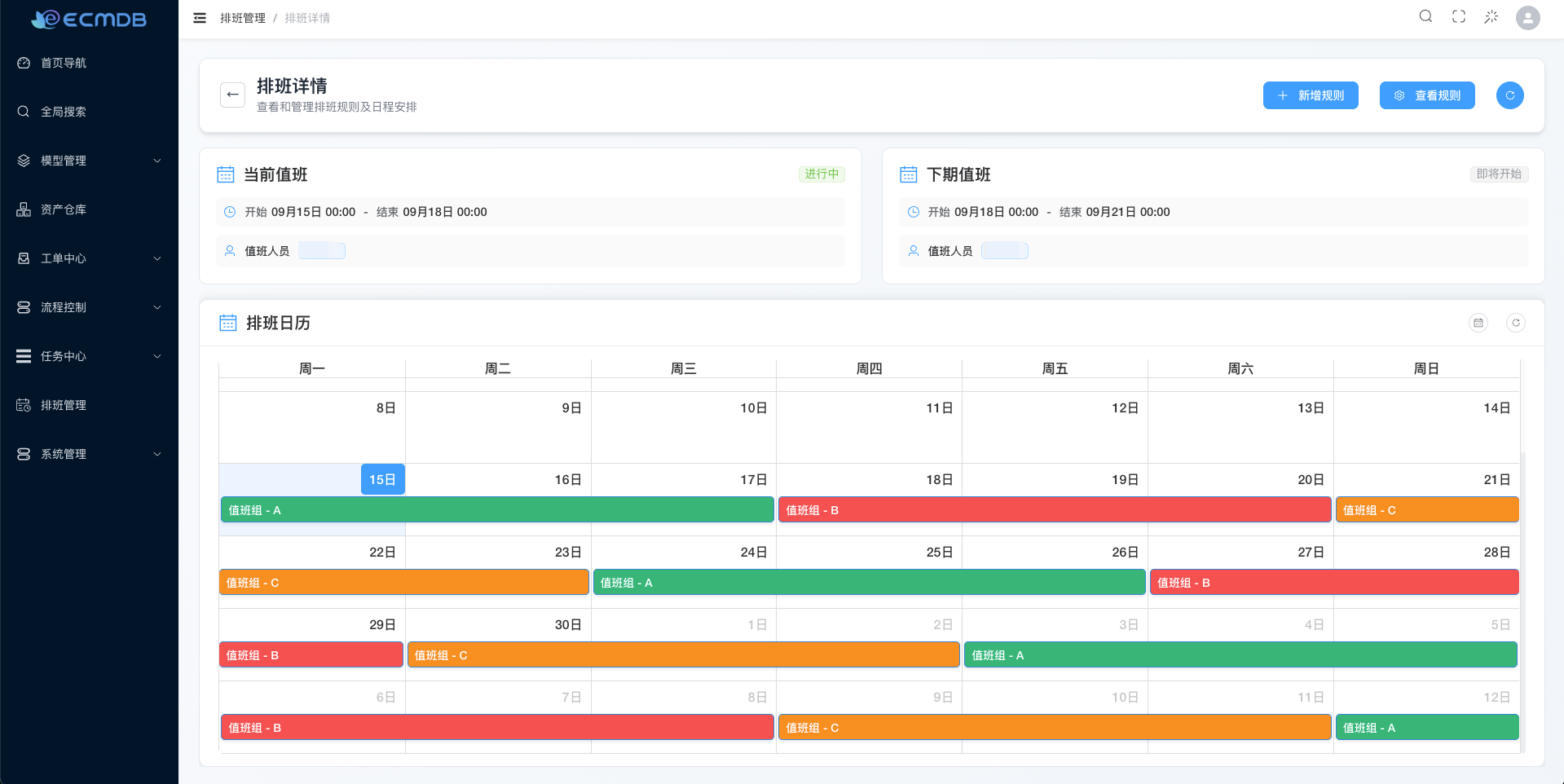
Task: Open the user avatar menu
Action: pyautogui.click(x=1528, y=17)
